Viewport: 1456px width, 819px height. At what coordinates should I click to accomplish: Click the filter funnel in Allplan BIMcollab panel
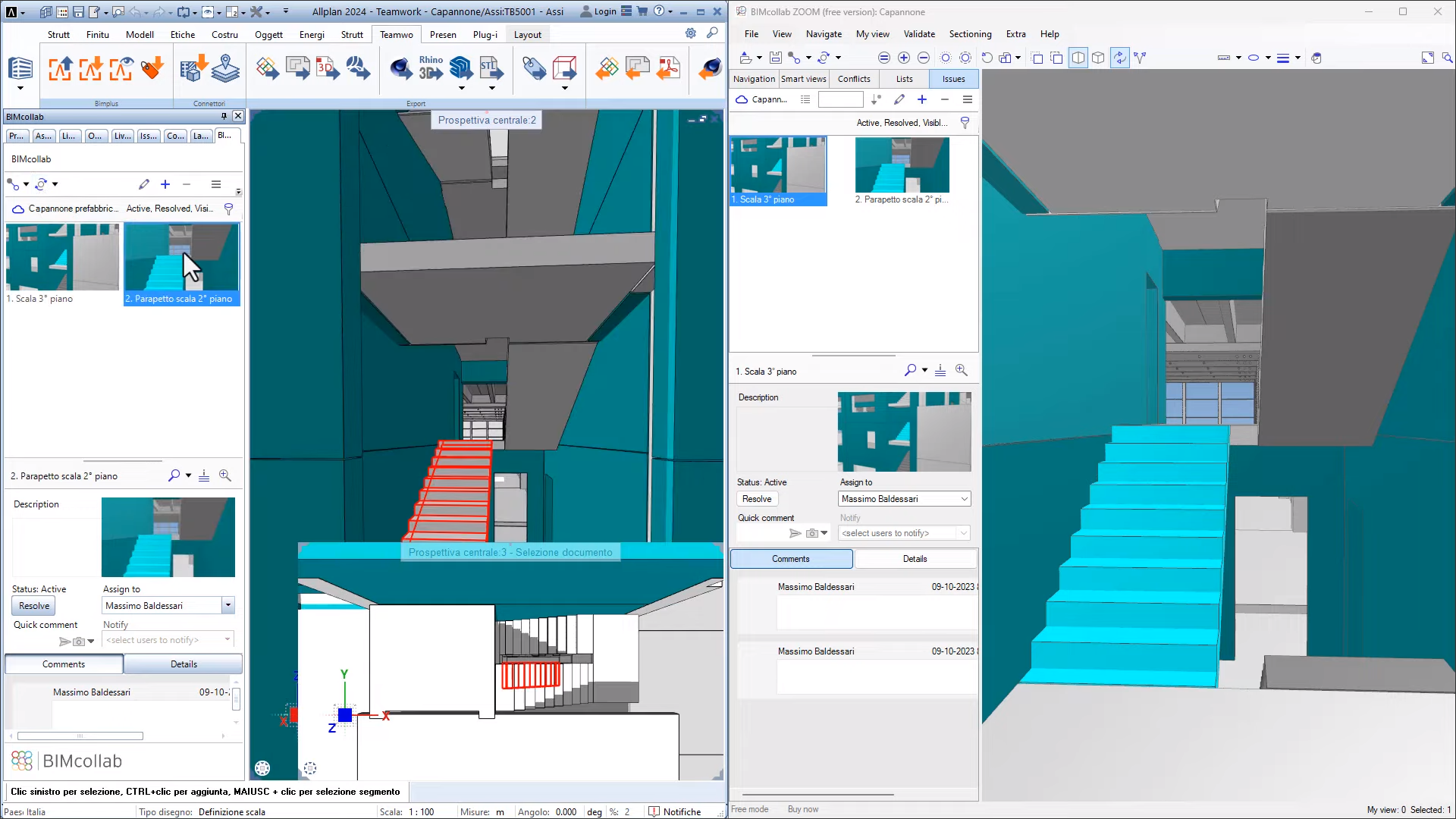click(228, 209)
